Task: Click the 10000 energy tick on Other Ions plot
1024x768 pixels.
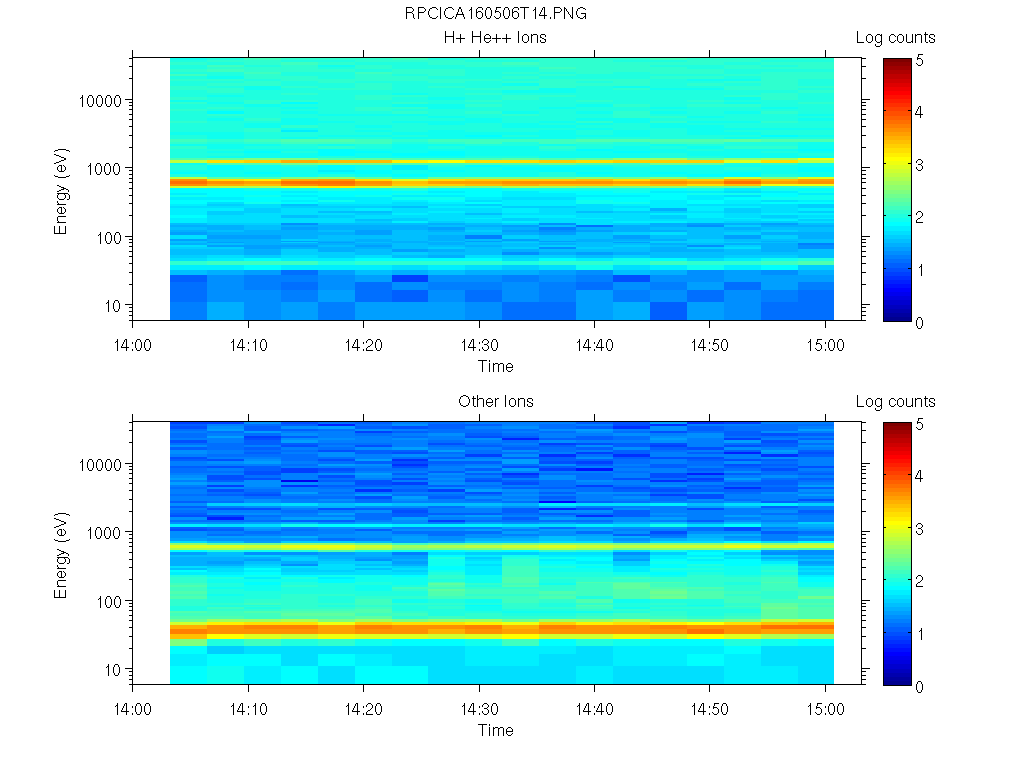Action: click(100, 465)
